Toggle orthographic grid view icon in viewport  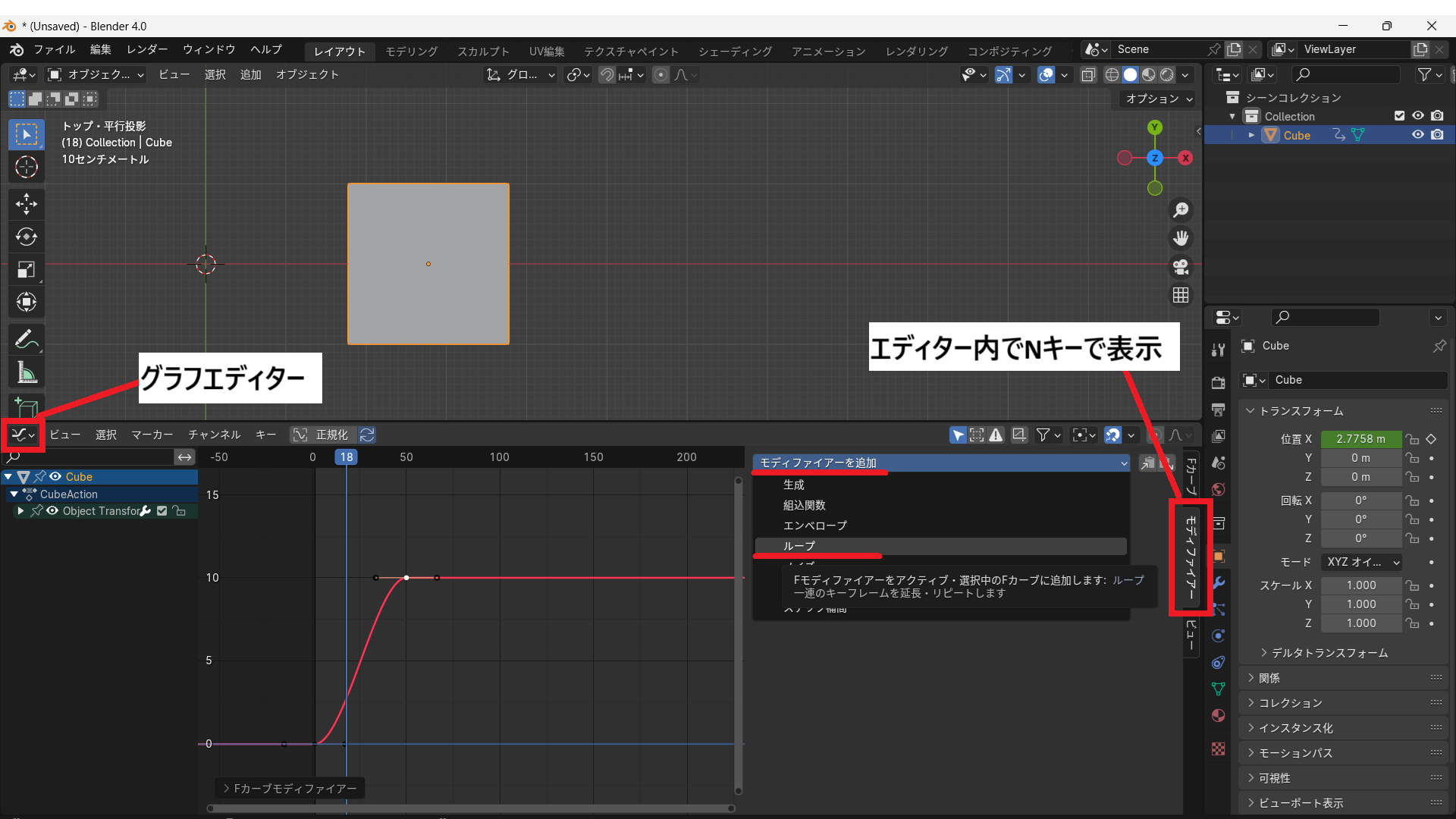(1181, 295)
